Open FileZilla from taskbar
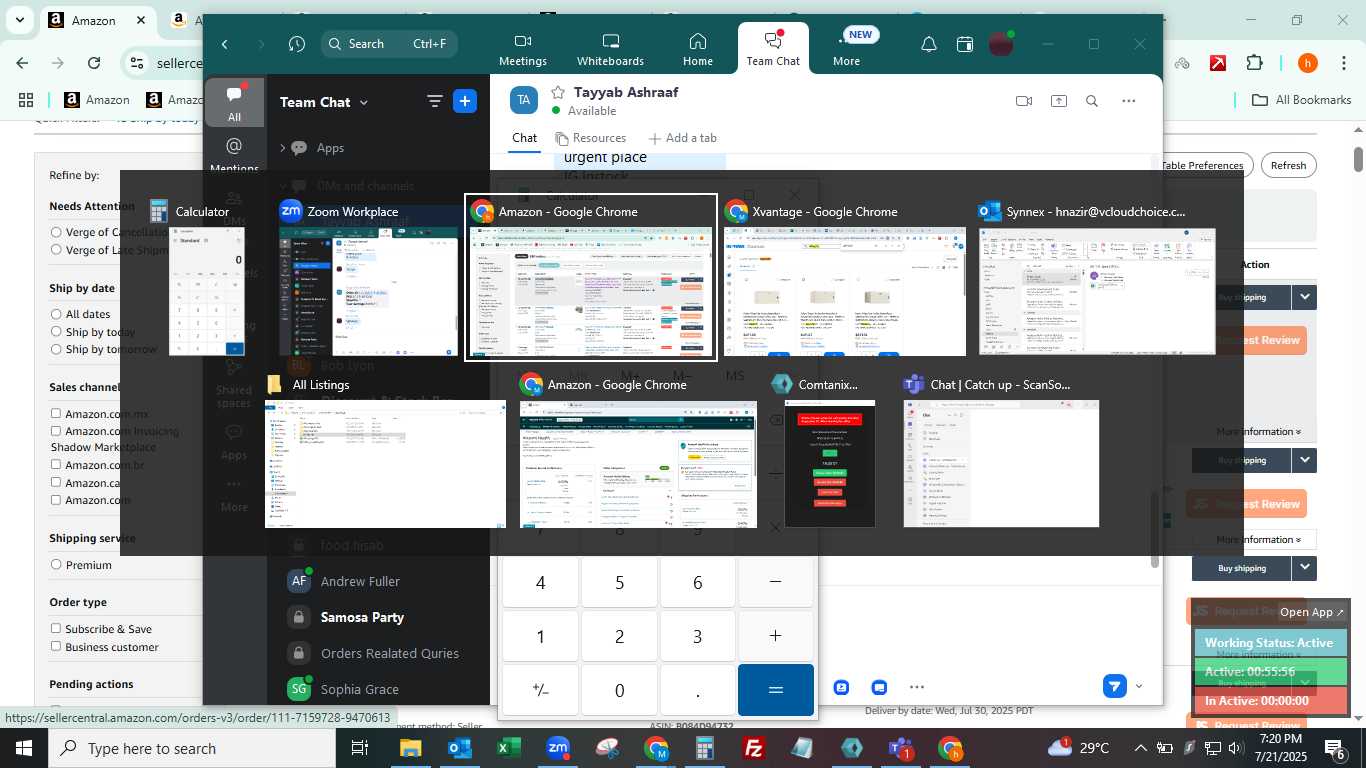The image size is (1366, 768). point(754,748)
